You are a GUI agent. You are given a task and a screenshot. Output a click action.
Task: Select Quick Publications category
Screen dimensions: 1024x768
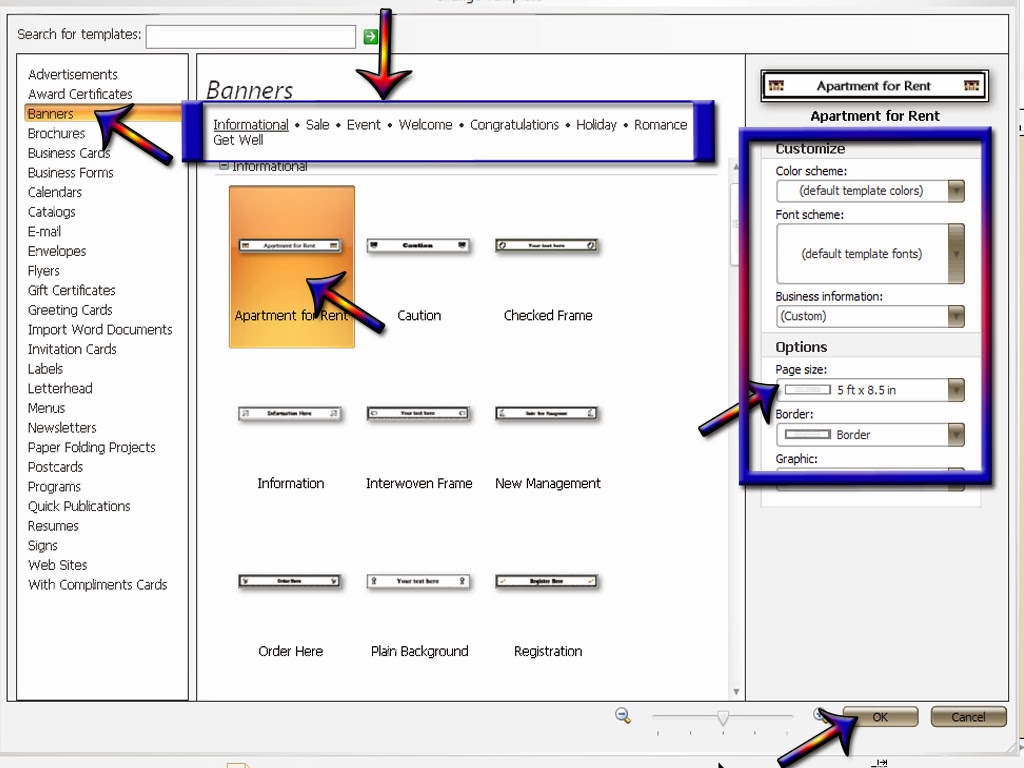pos(79,506)
